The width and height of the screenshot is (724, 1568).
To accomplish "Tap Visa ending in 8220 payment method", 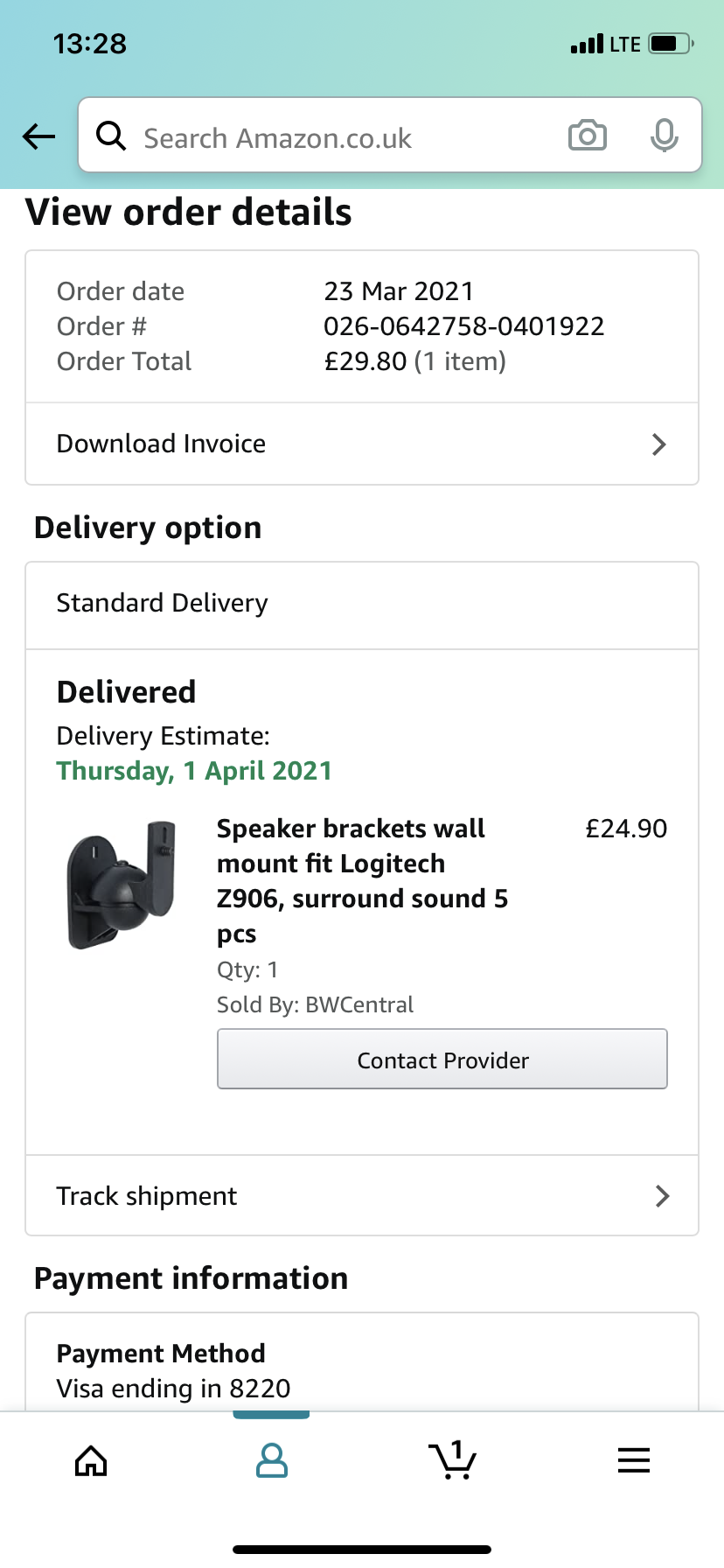I will (173, 1389).
